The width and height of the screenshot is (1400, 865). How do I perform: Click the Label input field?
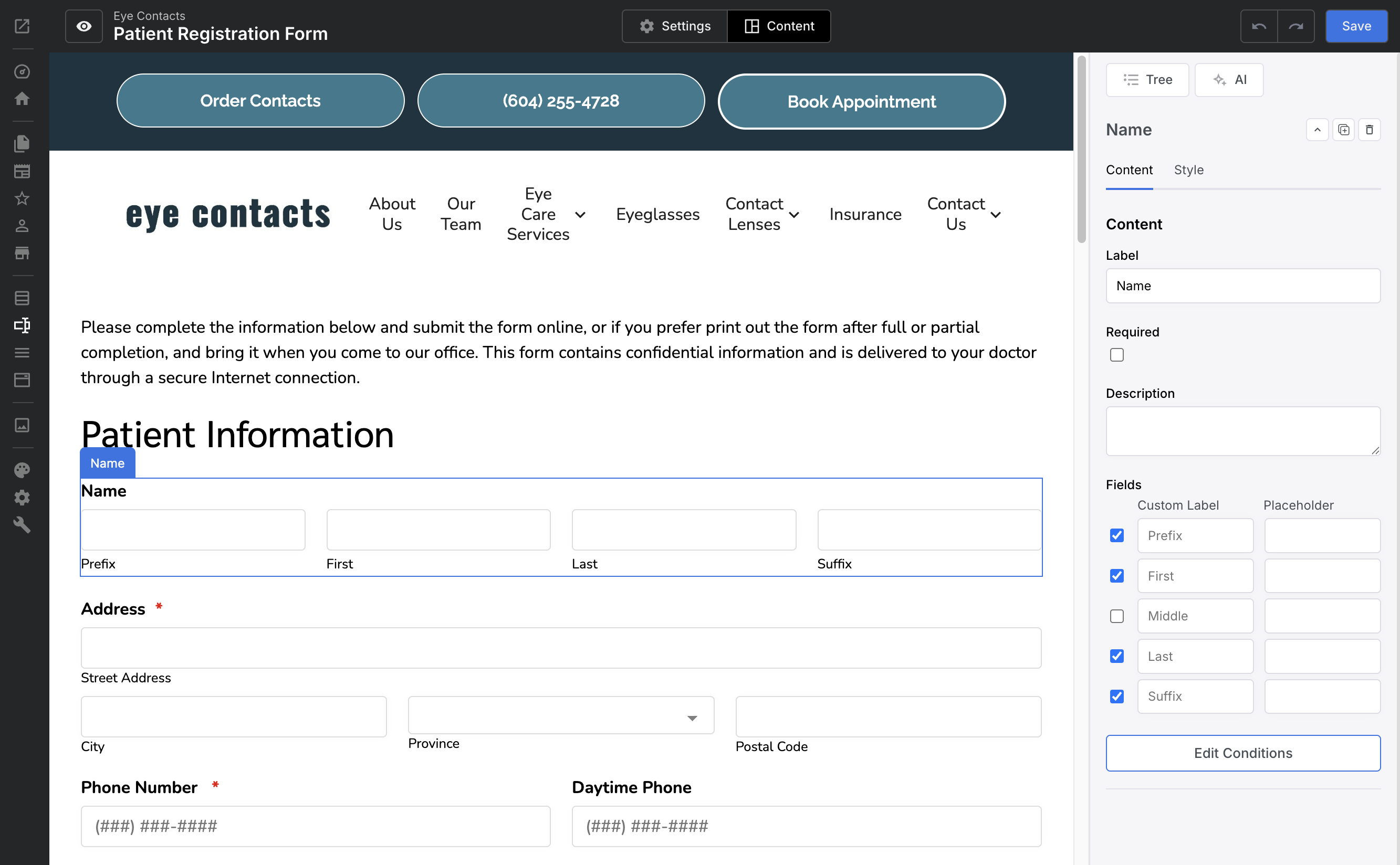1242,286
